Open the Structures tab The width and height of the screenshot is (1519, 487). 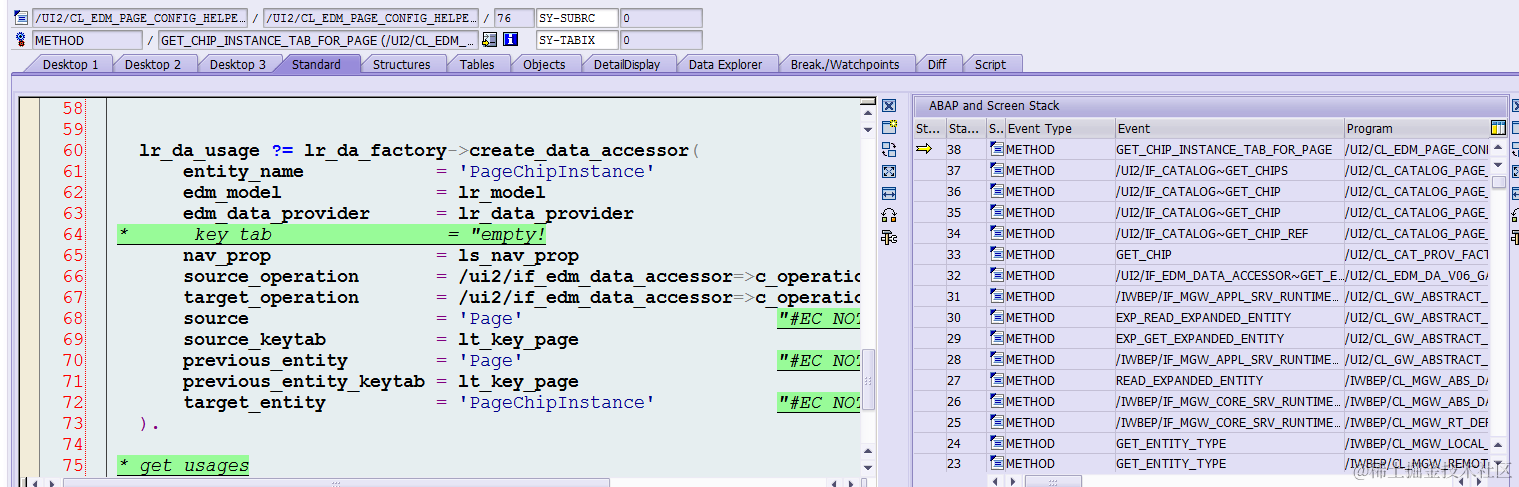pyautogui.click(x=401, y=64)
